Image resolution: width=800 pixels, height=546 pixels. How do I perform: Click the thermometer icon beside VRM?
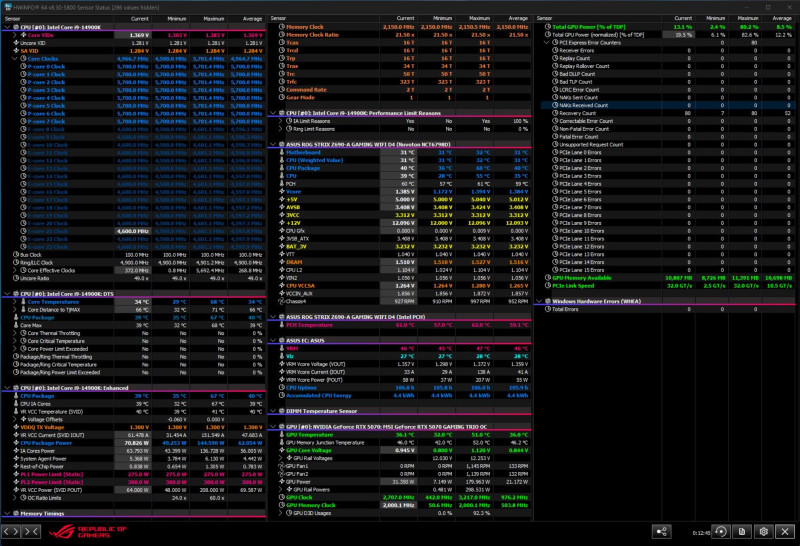(282, 349)
